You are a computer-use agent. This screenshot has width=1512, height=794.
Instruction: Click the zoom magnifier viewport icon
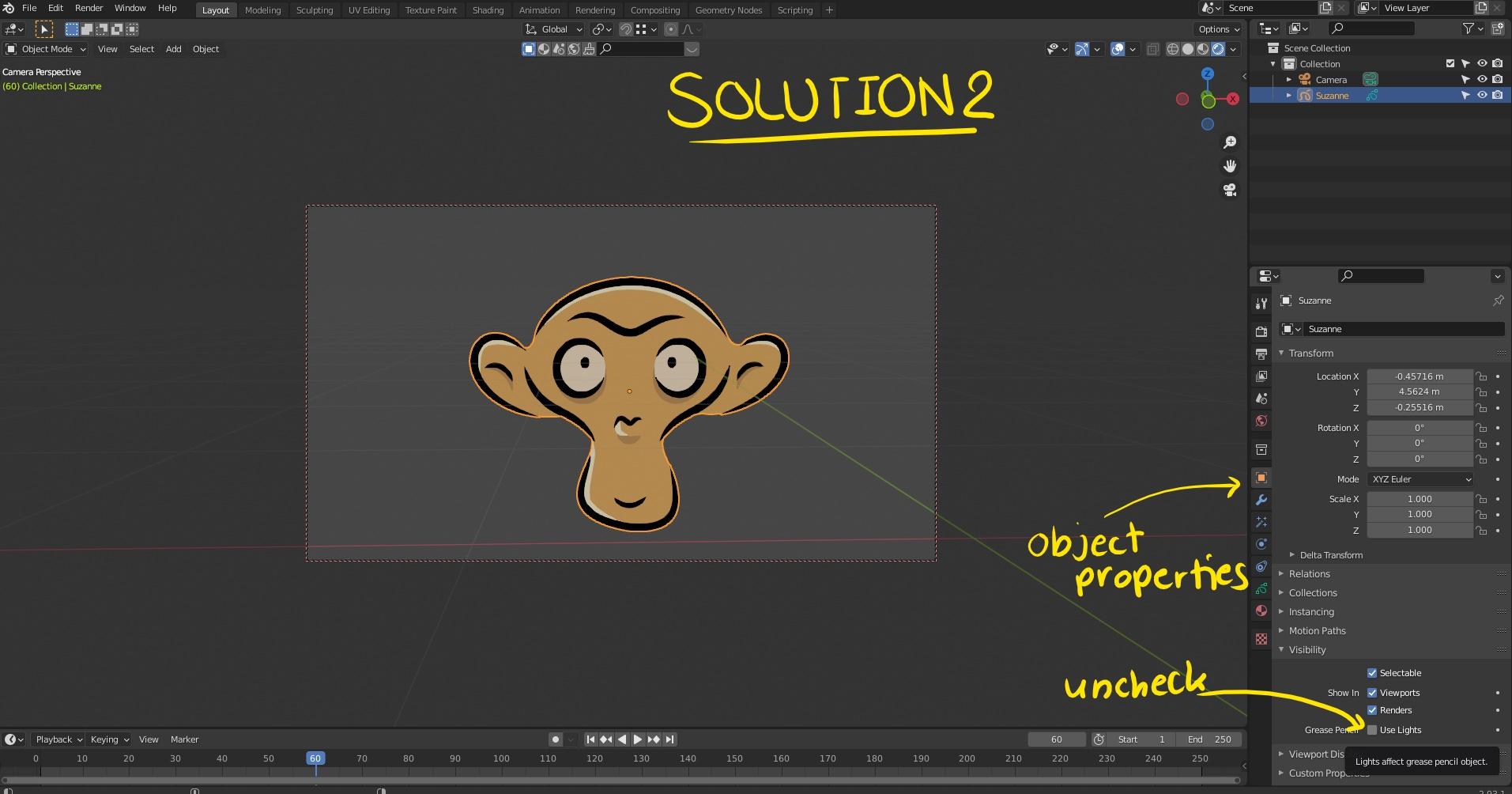coord(1230,142)
